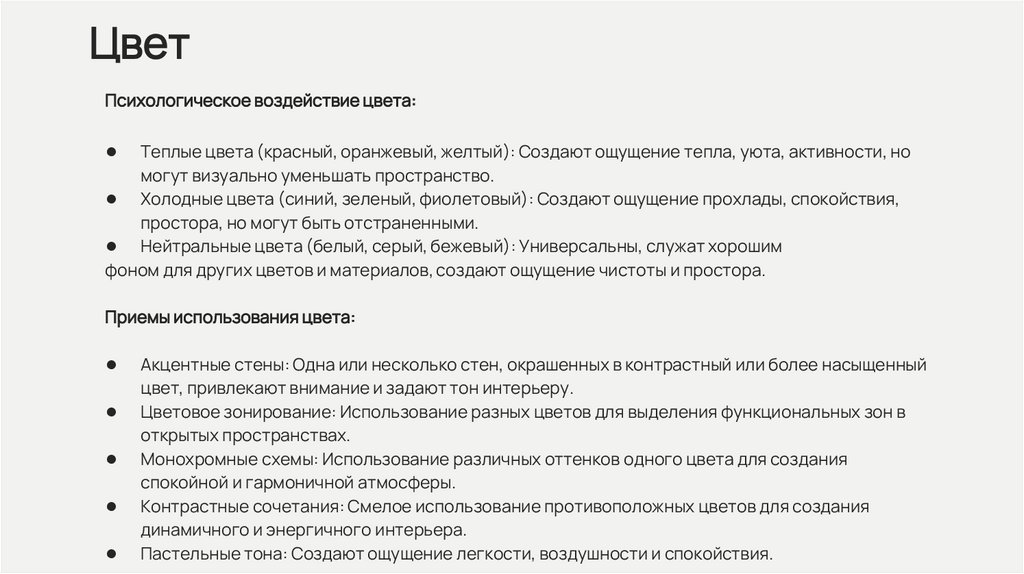The image size is (1024, 574).
Task: Click the words "Монохромные схемы"
Action: 229,459
